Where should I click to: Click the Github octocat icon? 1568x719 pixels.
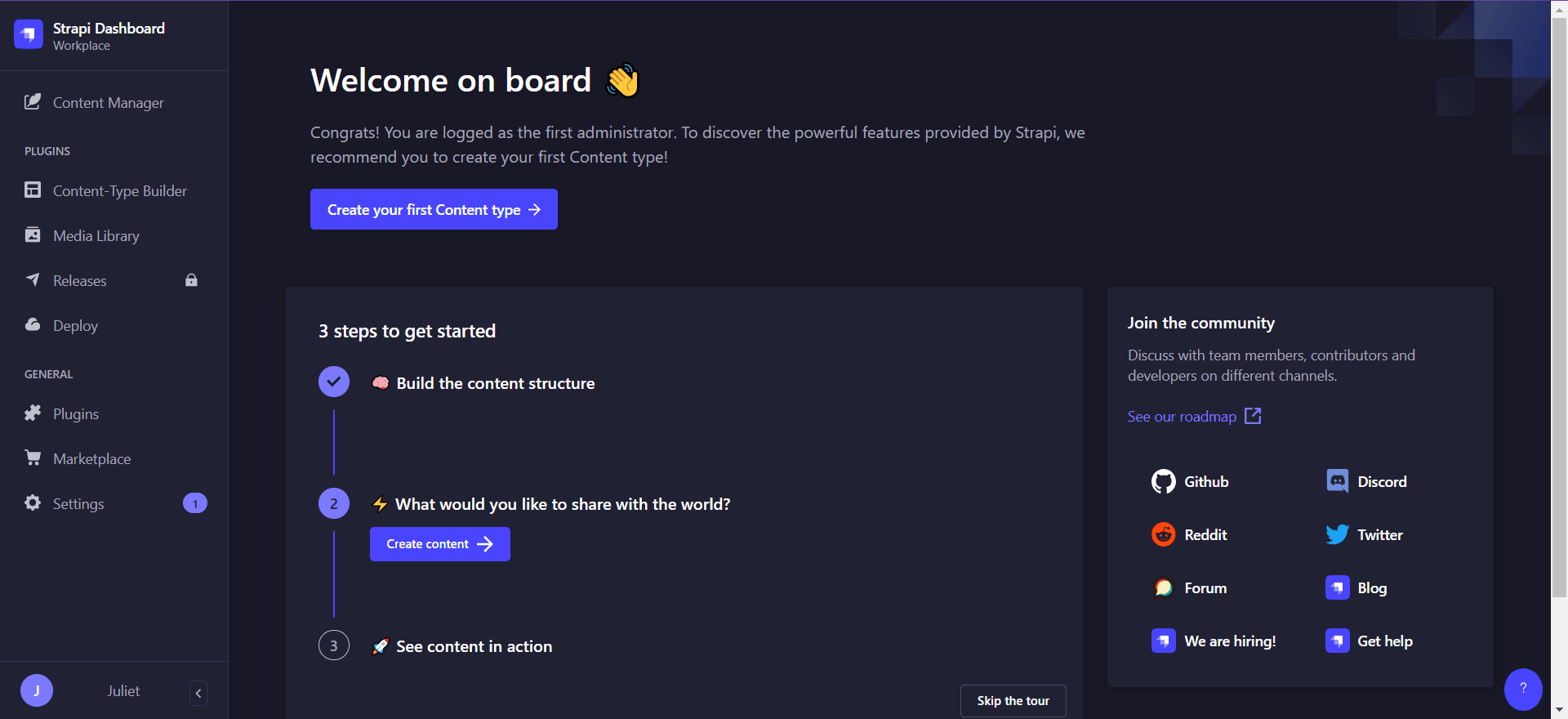tap(1164, 481)
